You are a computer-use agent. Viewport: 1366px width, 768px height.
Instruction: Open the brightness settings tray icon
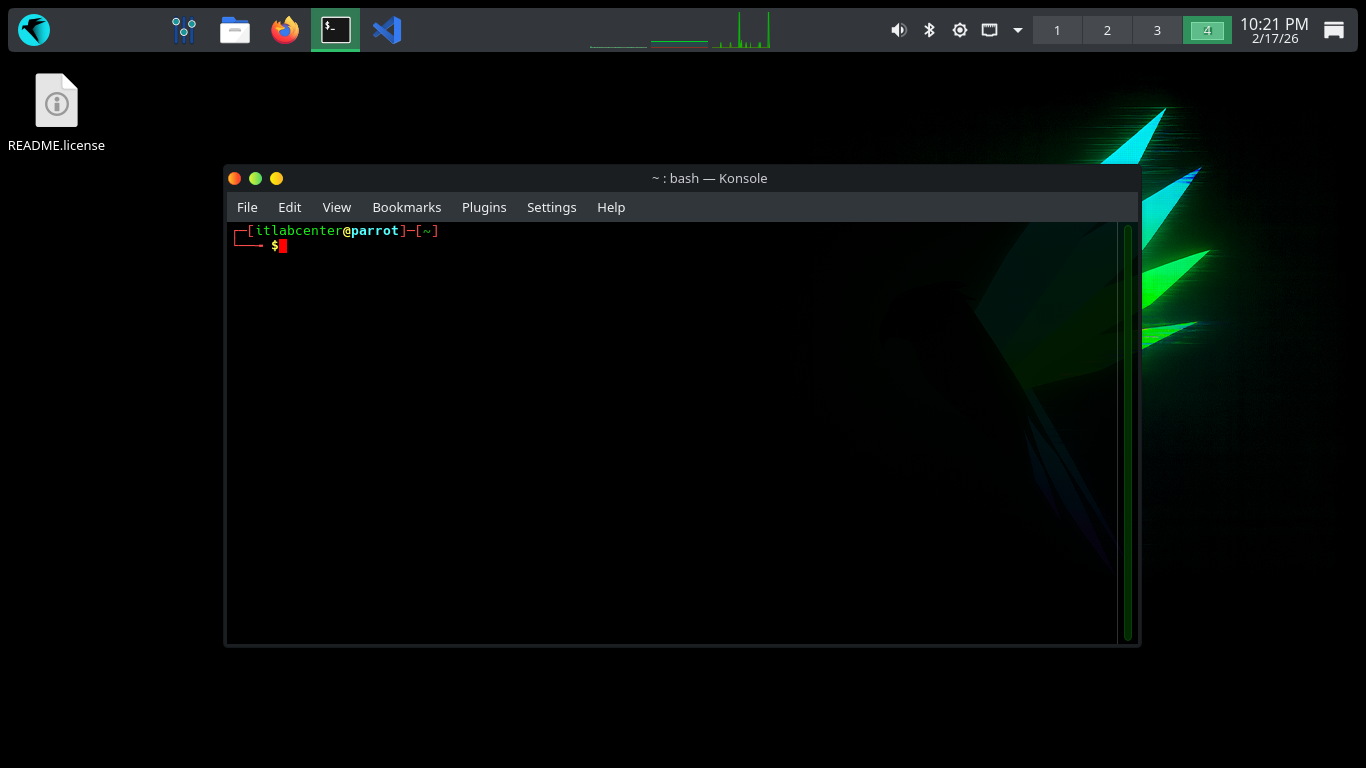(960, 30)
